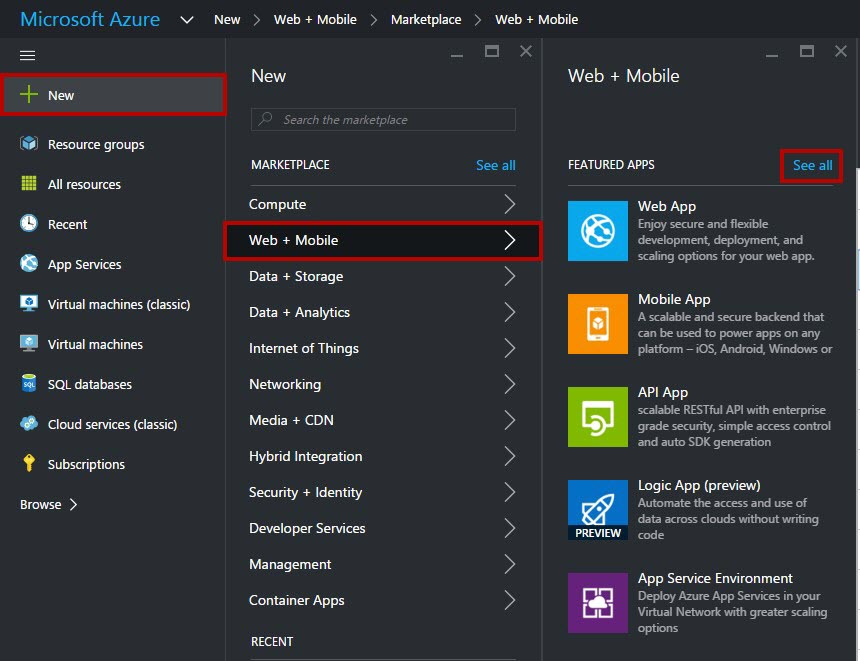Open Mobile App title
Viewport: 860px width, 661px height.
pyautogui.click(x=674, y=299)
